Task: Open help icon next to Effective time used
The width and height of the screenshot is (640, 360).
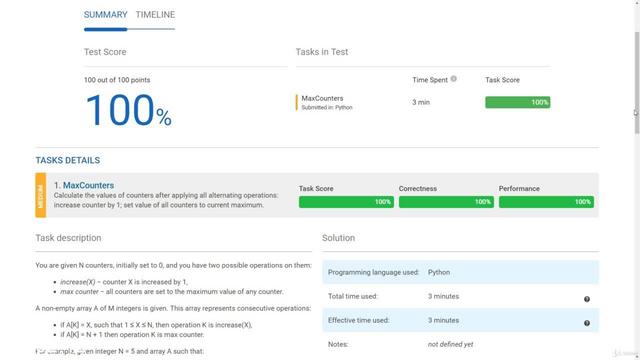Action: (587, 323)
